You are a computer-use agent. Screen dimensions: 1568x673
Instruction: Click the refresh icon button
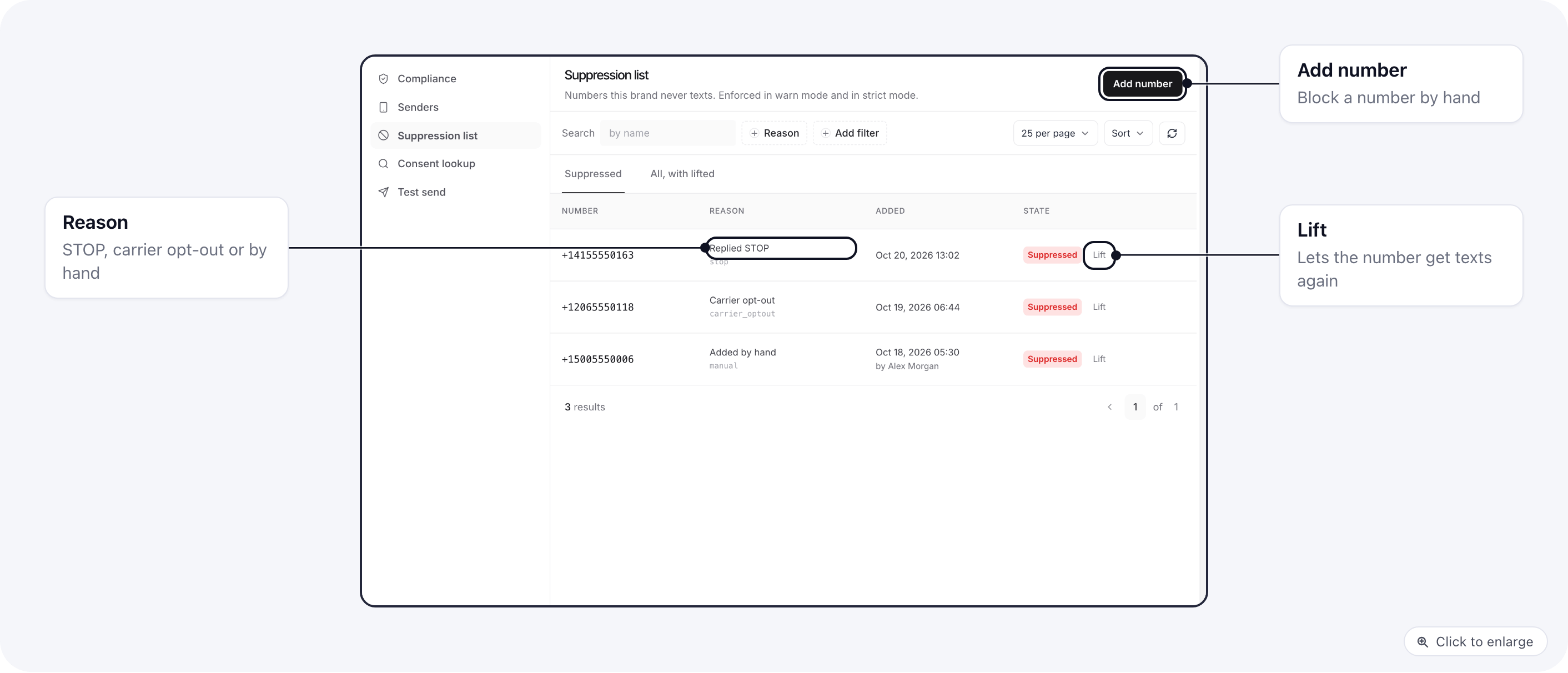coord(1172,133)
